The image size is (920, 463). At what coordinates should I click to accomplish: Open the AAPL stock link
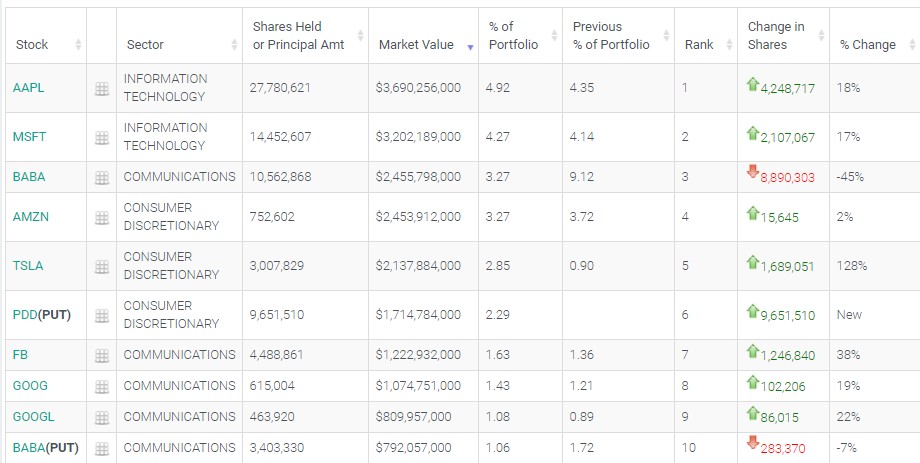click(29, 88)
